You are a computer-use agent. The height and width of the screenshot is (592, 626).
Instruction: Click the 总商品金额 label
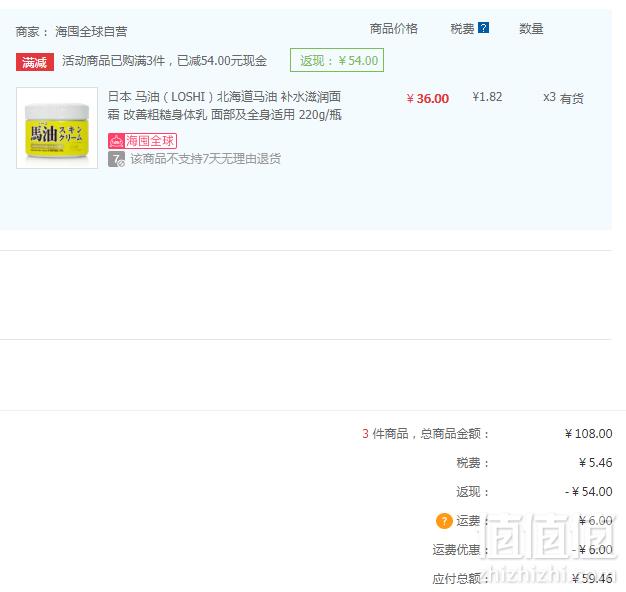tap(454, 434)
